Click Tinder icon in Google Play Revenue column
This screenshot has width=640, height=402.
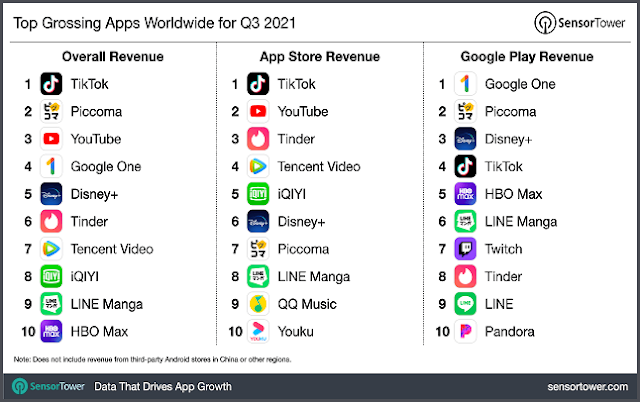pos(465,276)
